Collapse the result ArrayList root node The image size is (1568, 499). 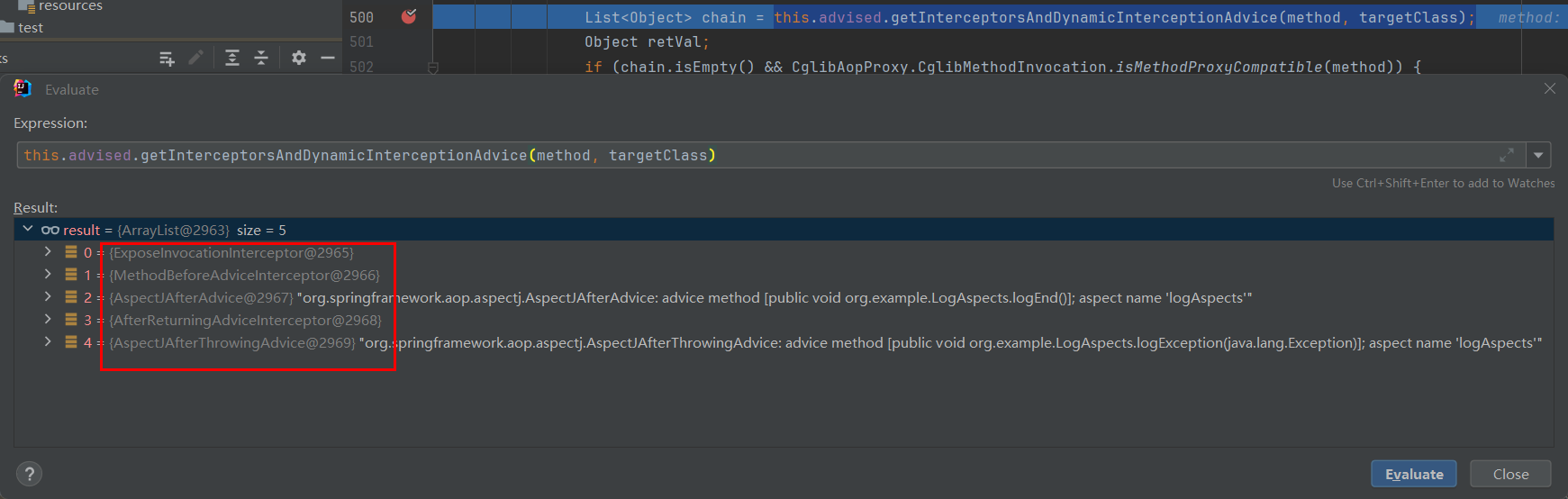(x=28, y=230)
